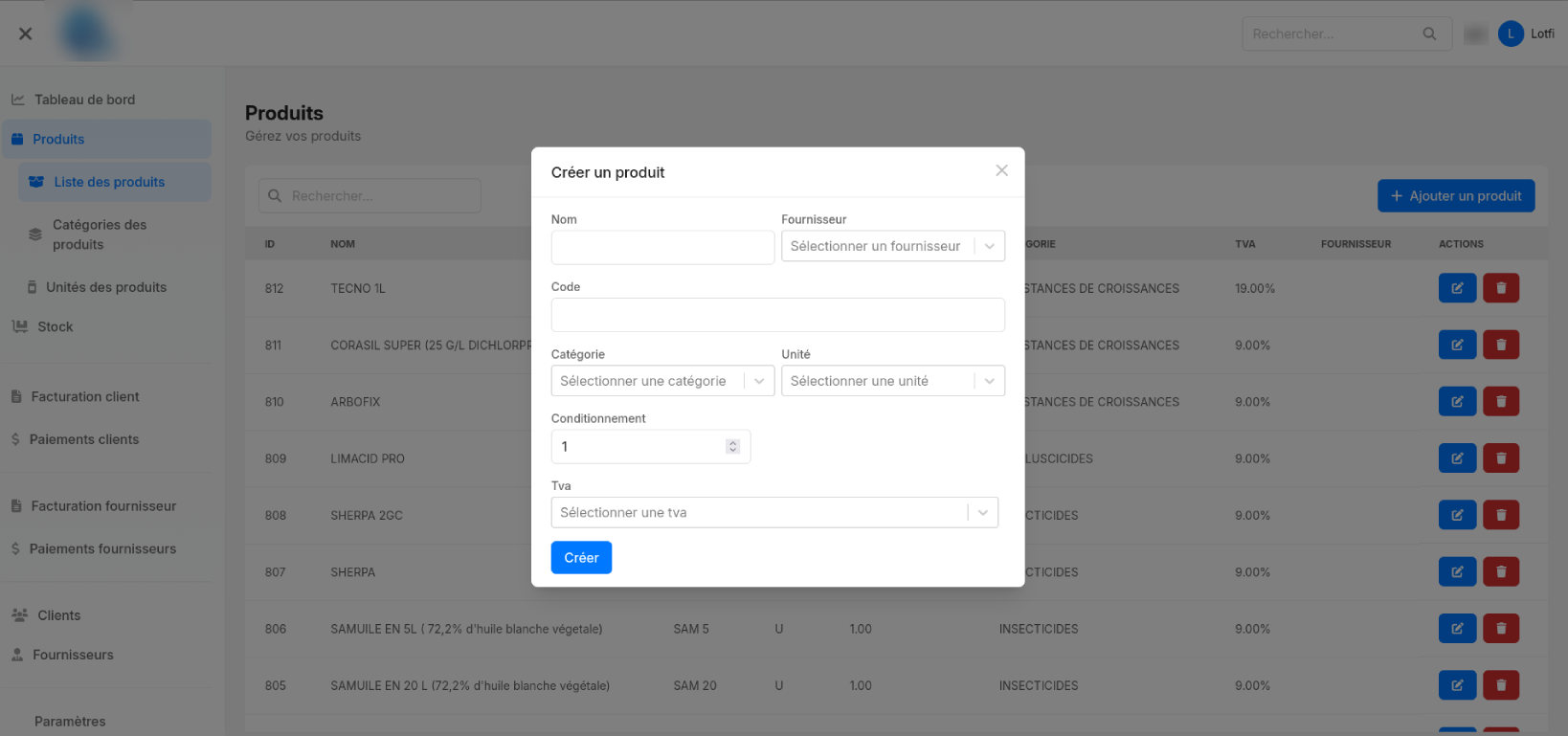Delete product 810 ARBOFIX

pos(1501,401)
